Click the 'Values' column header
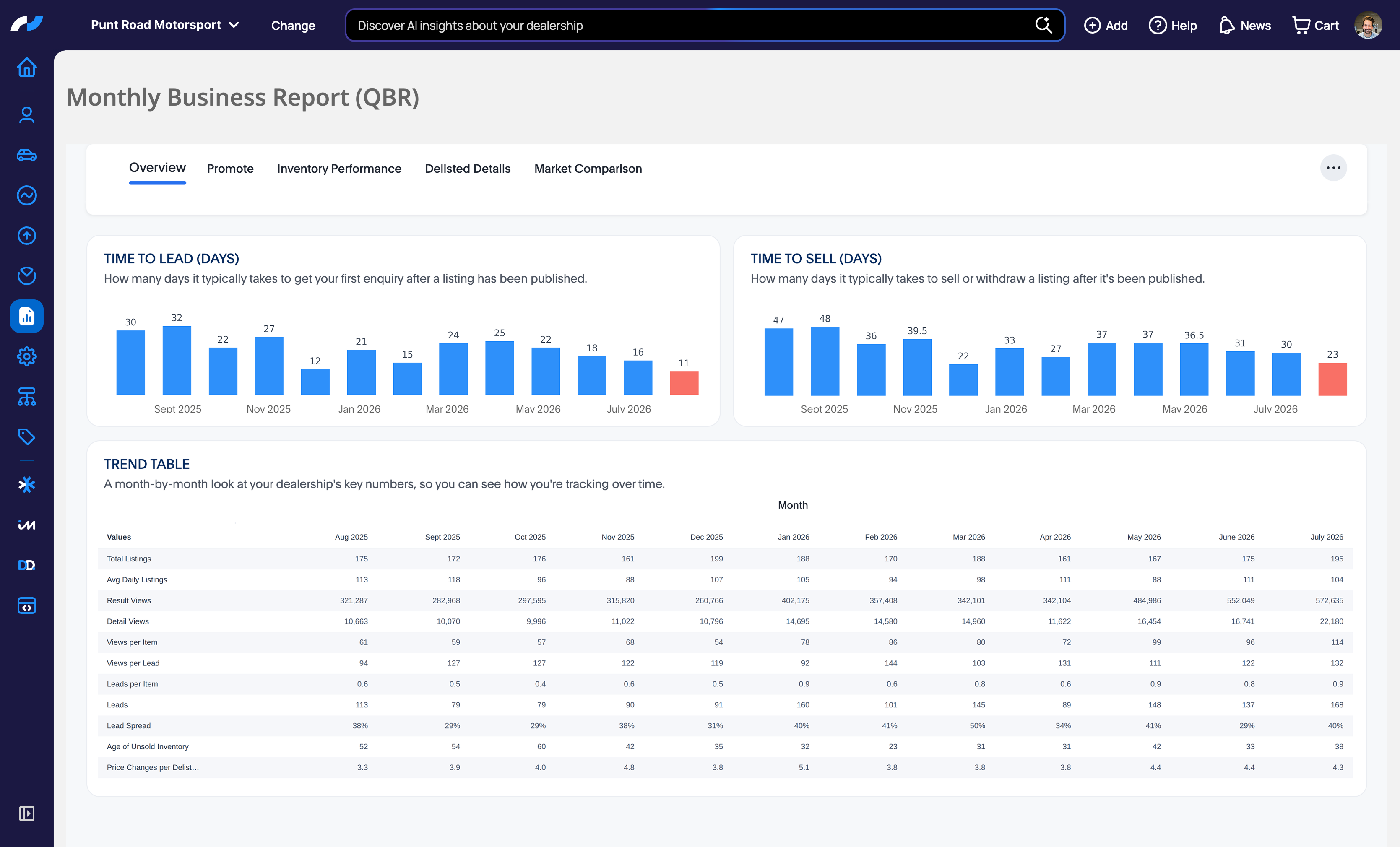The width and height of the screenshot is (1400, 847). 119,537
